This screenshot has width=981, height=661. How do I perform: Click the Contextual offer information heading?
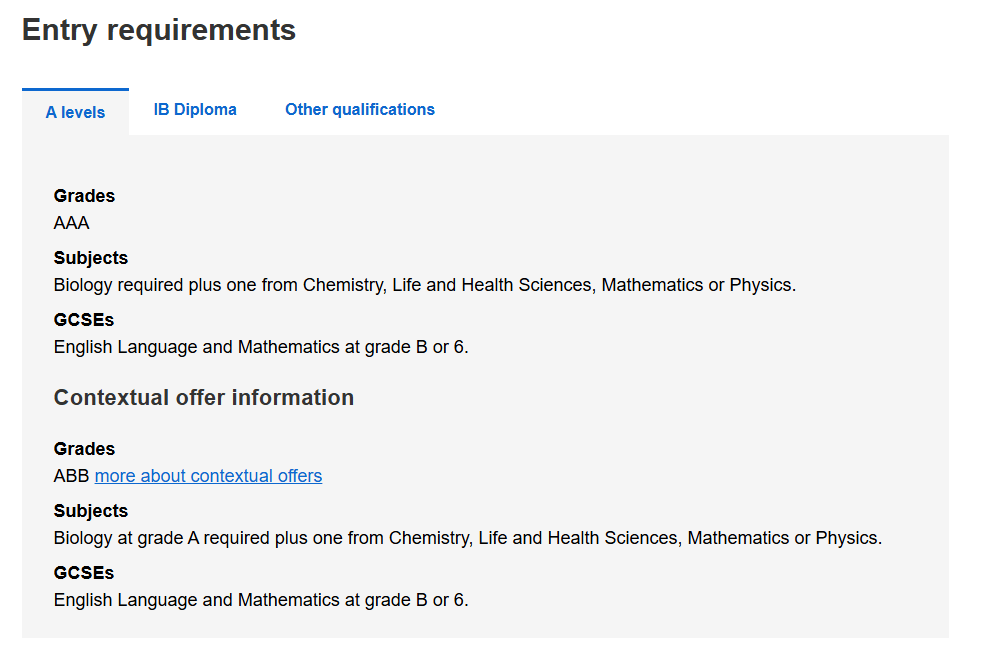click(204, 398)
